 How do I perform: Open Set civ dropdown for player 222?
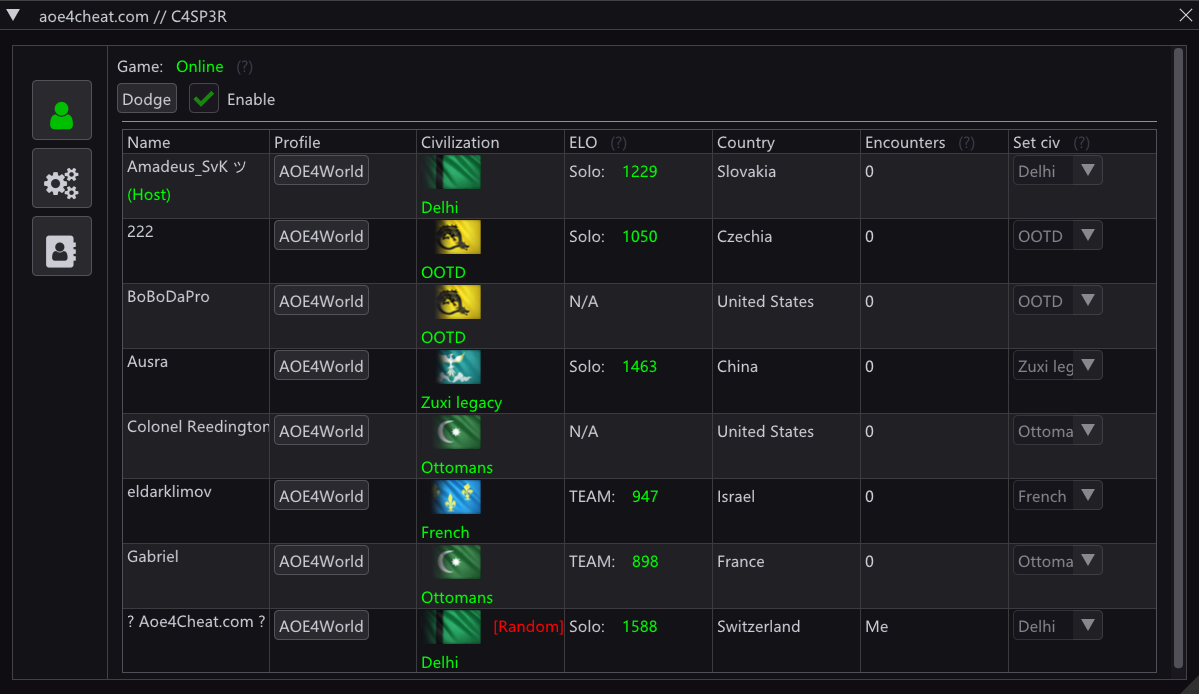[1058, 236]
